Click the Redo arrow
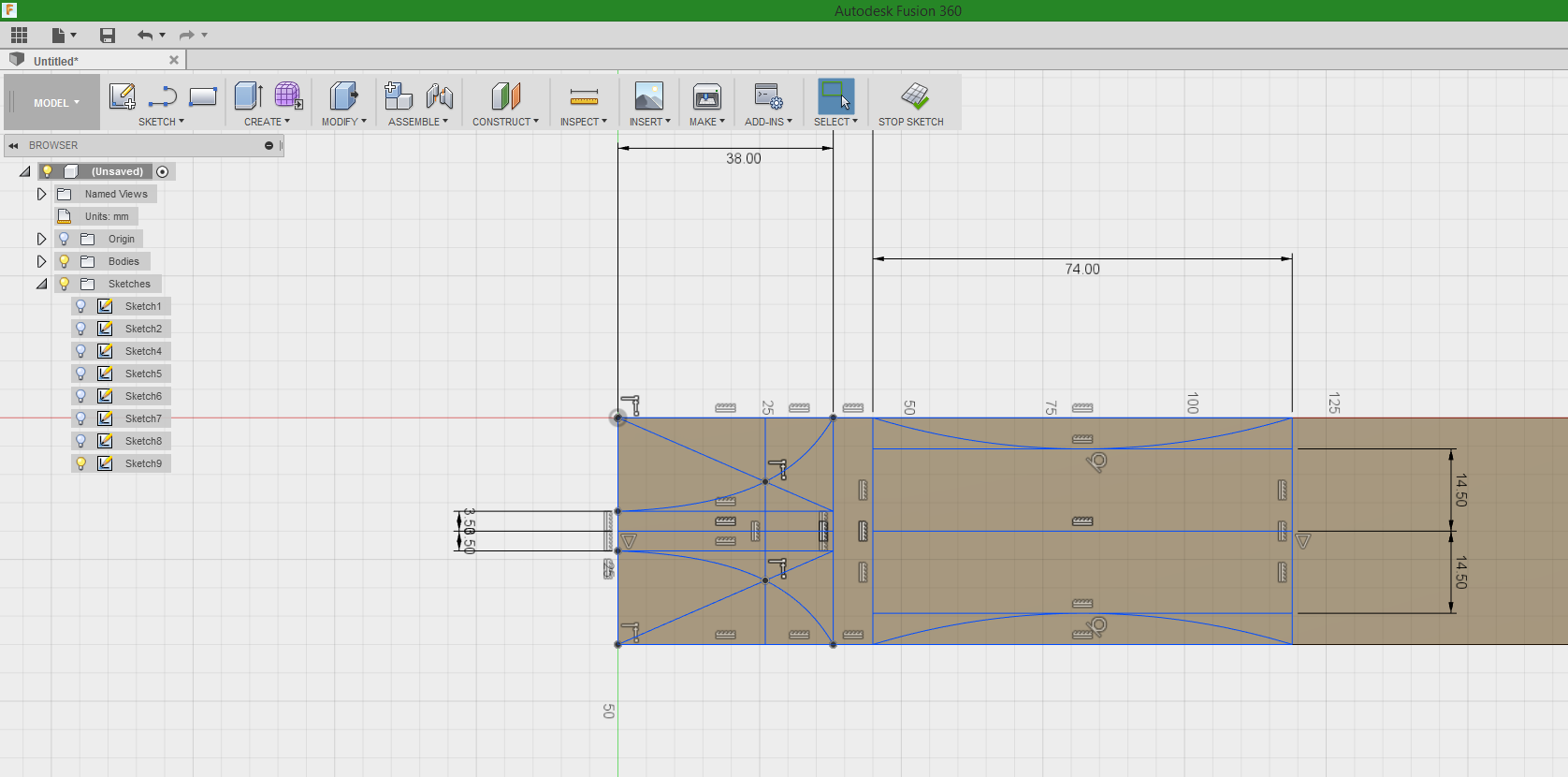Screen dimensions: 1568x777 (x=186, y=36)
